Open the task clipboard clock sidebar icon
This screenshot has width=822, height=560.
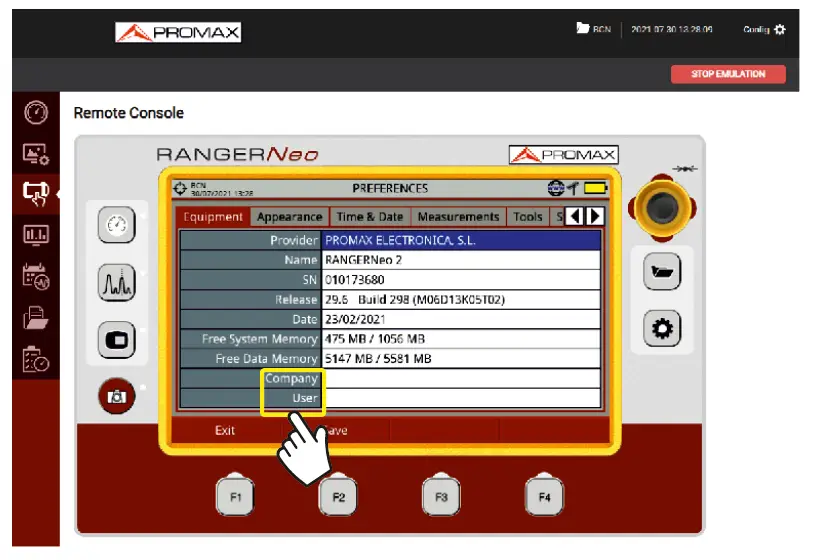(x=36, y=359)
